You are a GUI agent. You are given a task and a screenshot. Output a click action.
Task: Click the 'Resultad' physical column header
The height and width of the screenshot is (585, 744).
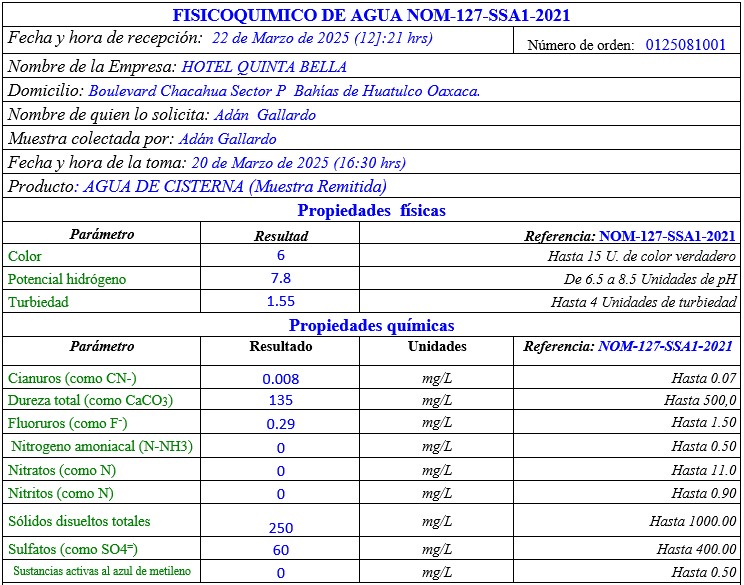(281, 236)
